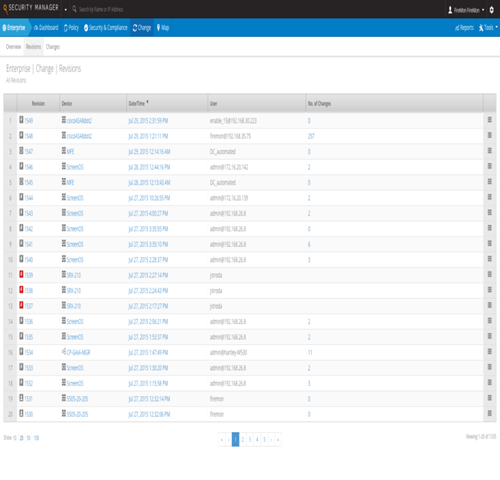This screenshot has height=480, width=500.
Task: Click revision icon beside 1546
Action: 21,166
